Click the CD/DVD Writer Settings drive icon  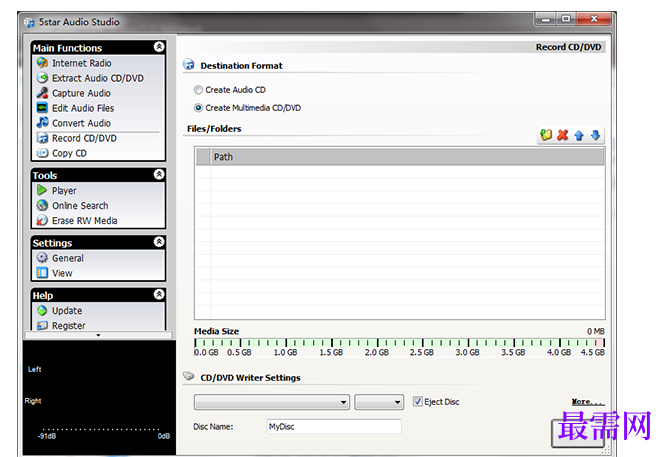click(x=188, y=376)
